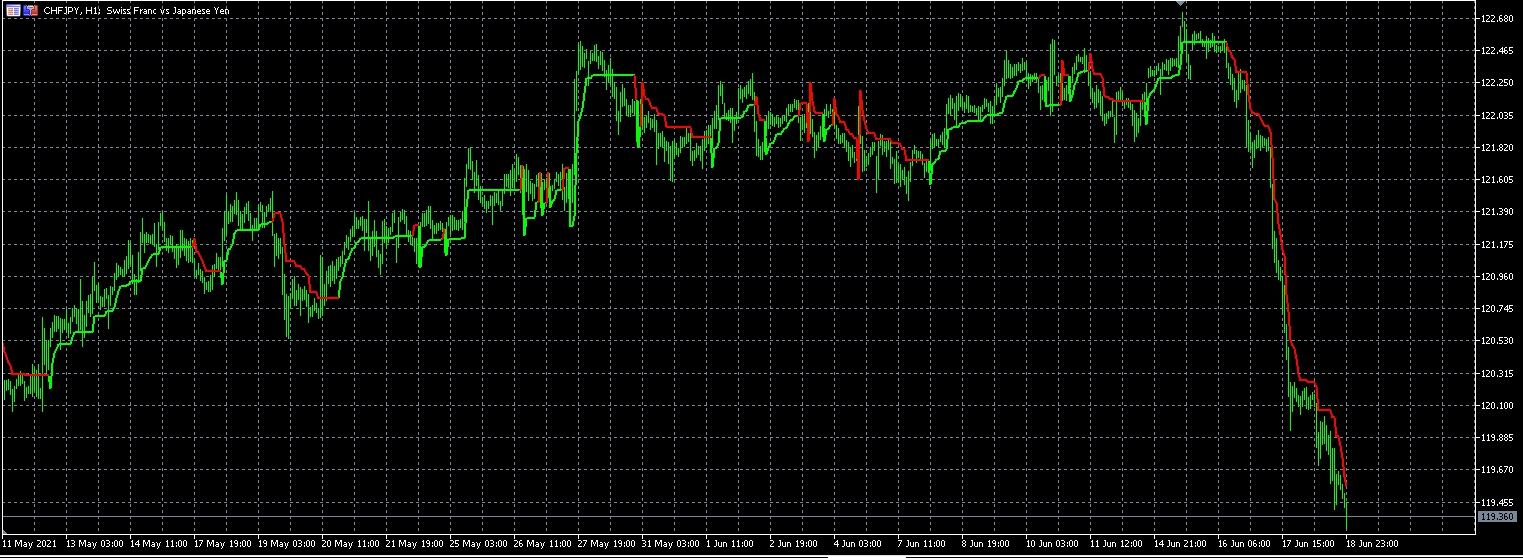The width and height of the screenshot is (1523, 558).
Task: Click the 27 May 19:00 time label
Action: point(607,543)
